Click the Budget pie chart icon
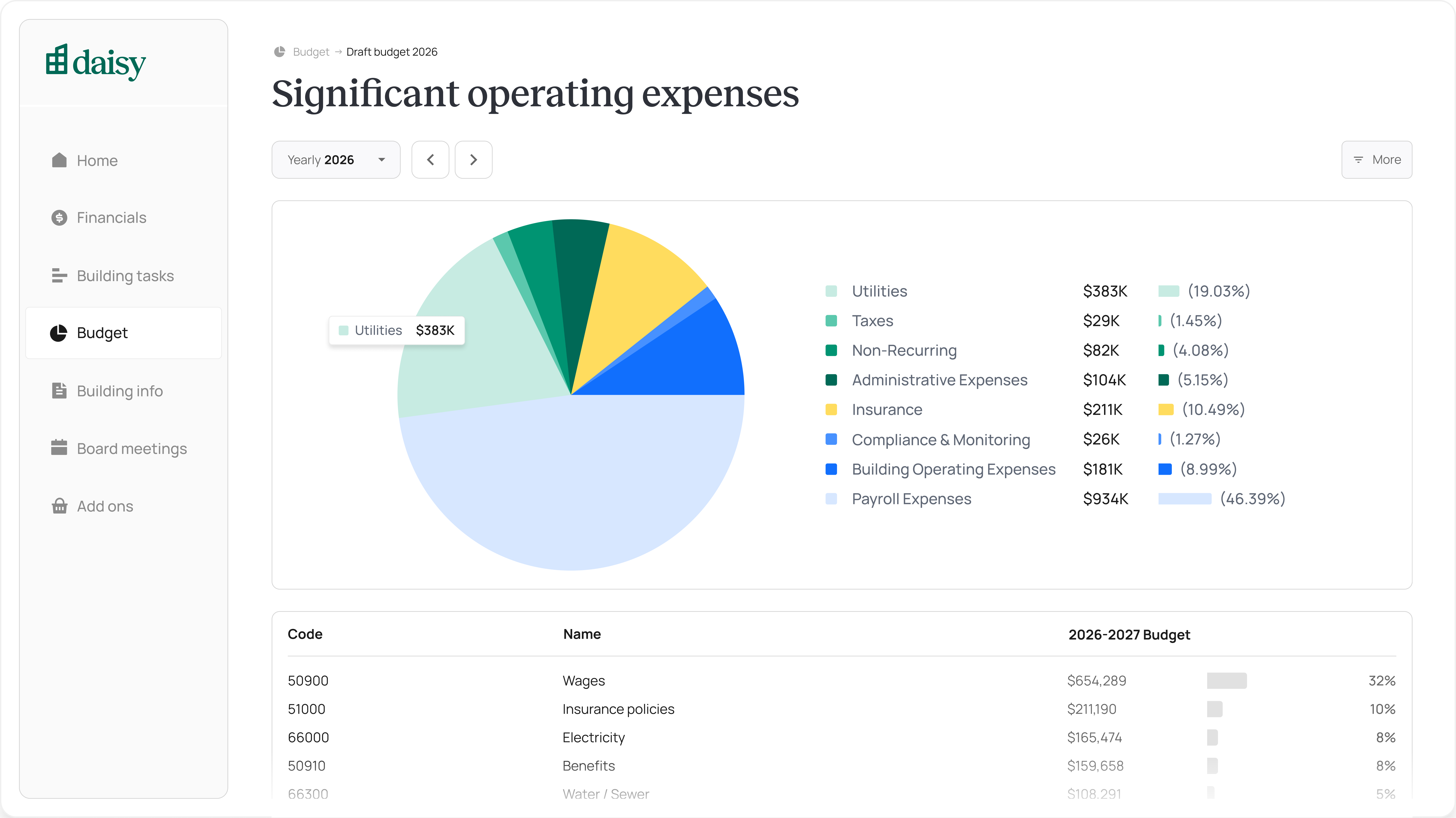The image size is (1456, 818). (59, 333)
